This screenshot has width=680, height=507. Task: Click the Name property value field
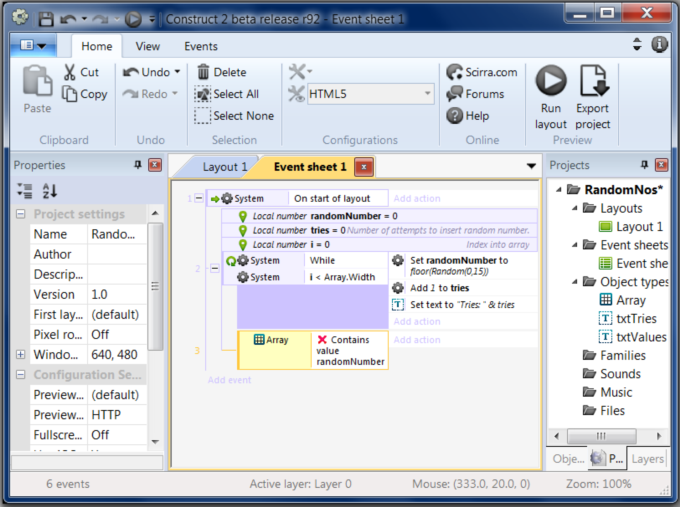click(117, 234)
